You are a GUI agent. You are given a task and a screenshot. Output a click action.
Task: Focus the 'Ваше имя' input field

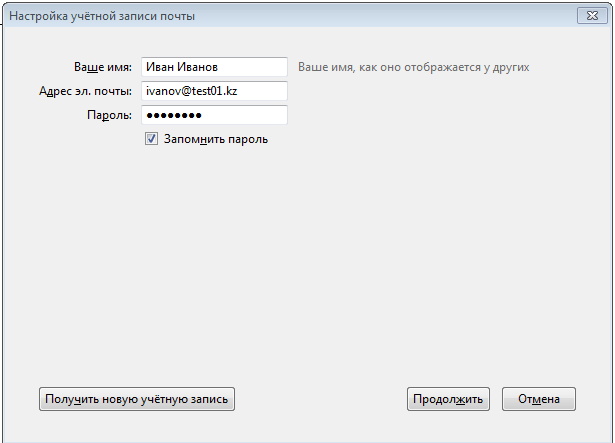215,67
